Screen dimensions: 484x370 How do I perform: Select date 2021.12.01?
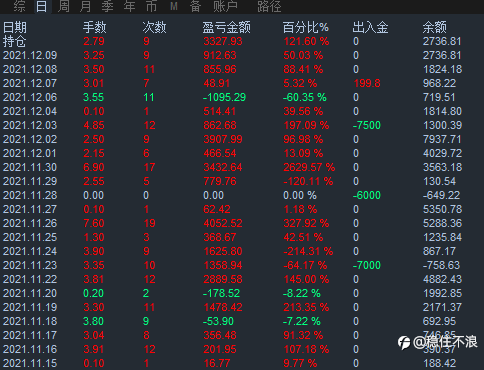(30, 153)
